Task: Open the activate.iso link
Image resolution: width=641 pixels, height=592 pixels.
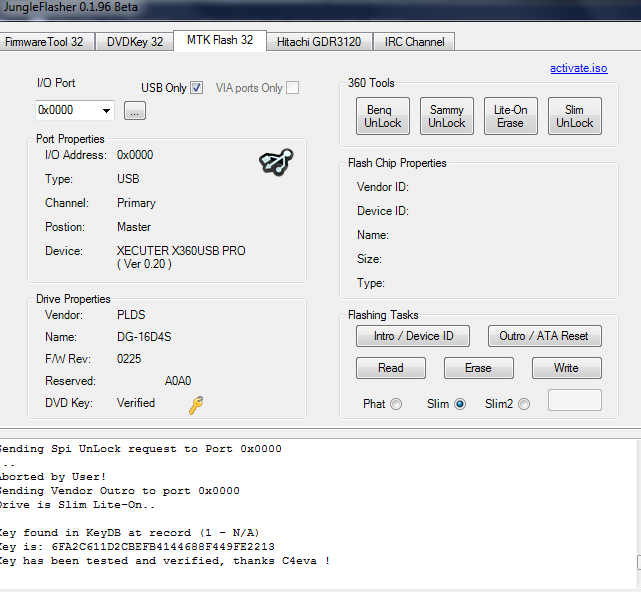Action: click(x=578, y=68)
